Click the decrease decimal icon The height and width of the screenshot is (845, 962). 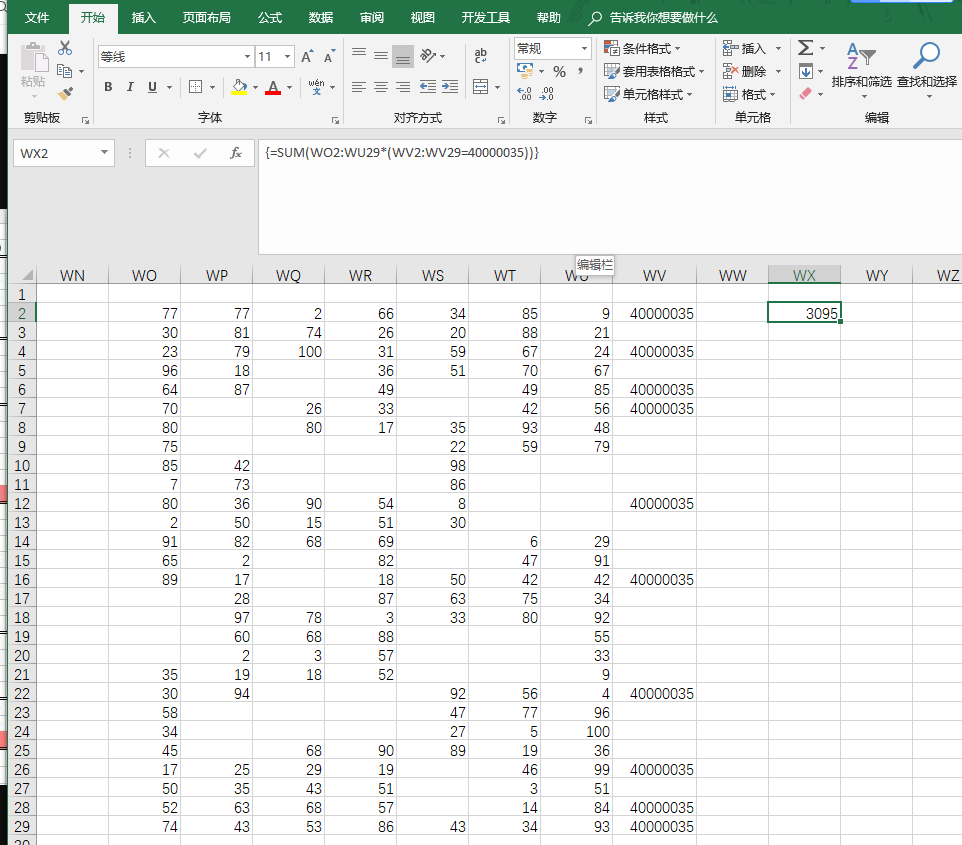click(547, 93)
